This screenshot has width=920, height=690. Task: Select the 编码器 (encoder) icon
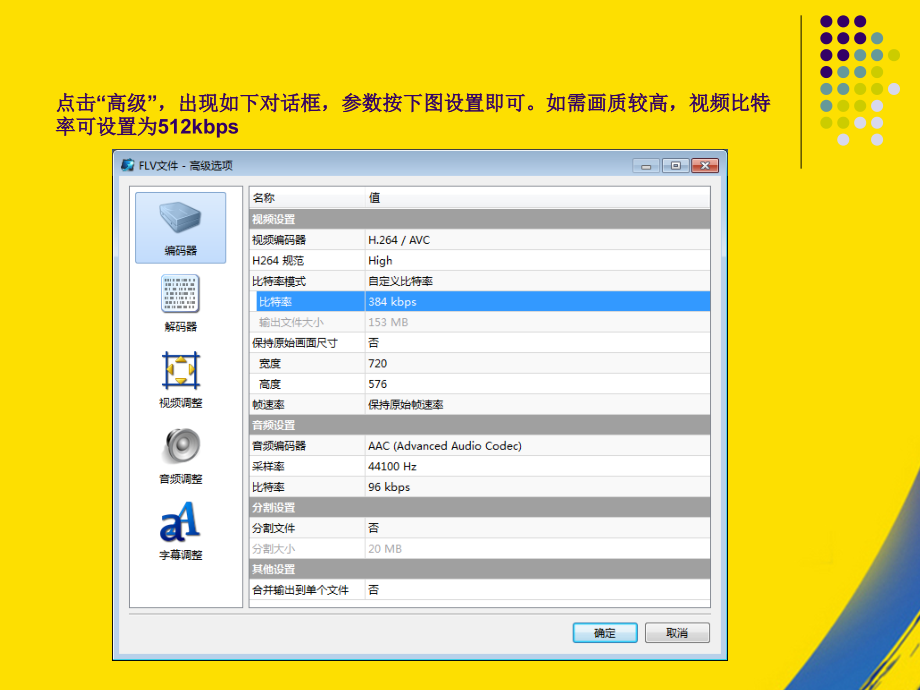point(180,228)
